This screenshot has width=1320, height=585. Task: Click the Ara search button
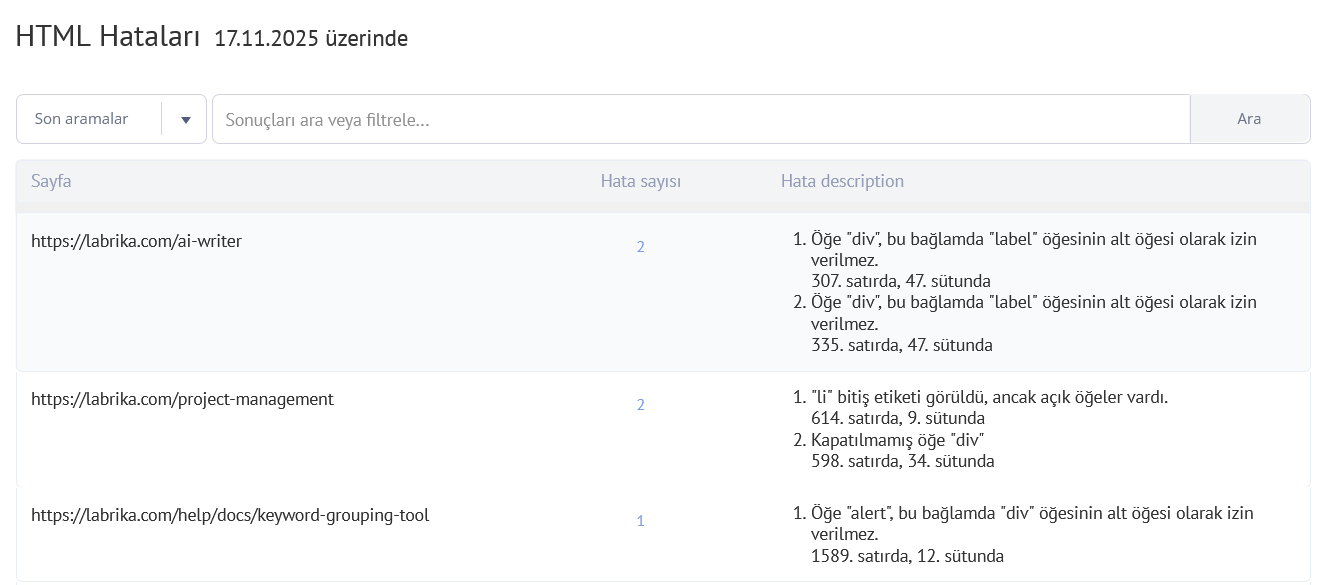click(1249, 118)
